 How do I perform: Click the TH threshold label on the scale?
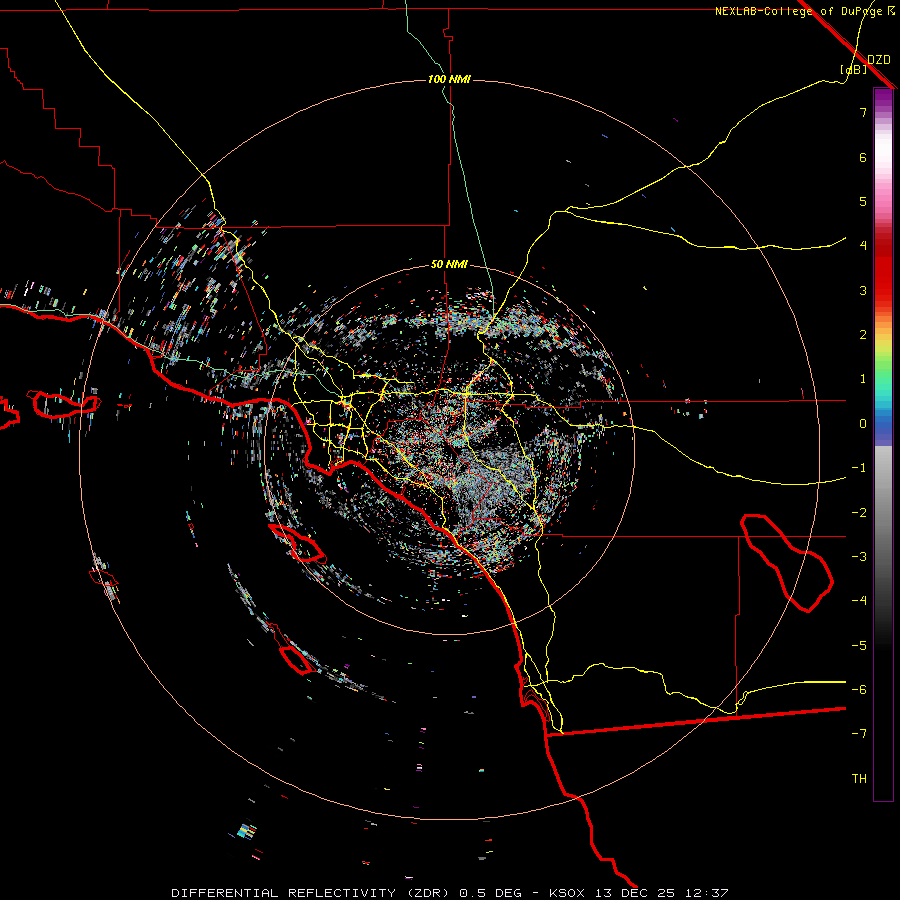pos(859,779)
